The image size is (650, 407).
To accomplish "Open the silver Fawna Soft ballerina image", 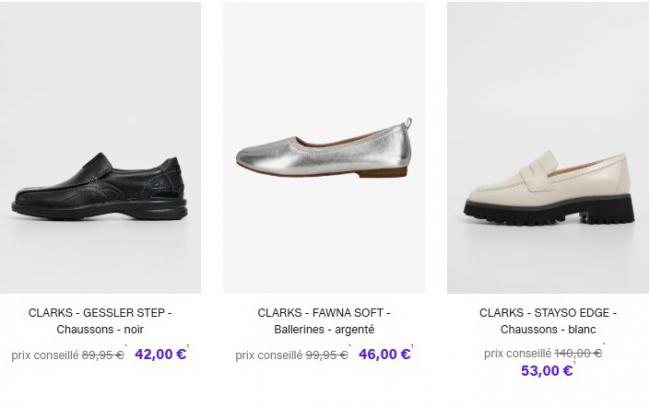I will [323, 147].
